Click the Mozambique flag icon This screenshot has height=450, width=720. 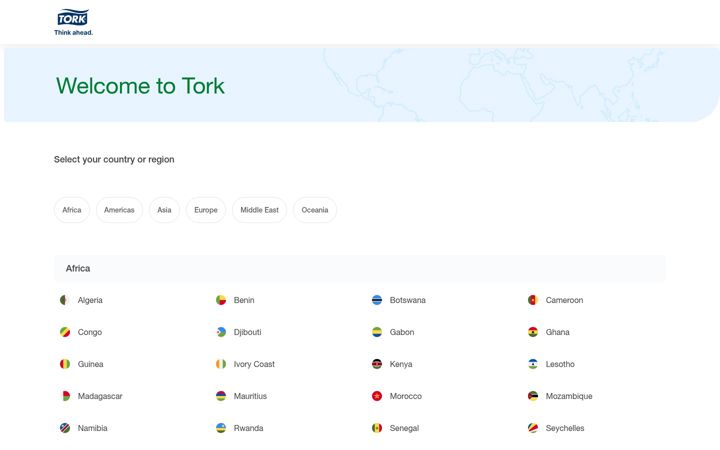tap(533, 396)
